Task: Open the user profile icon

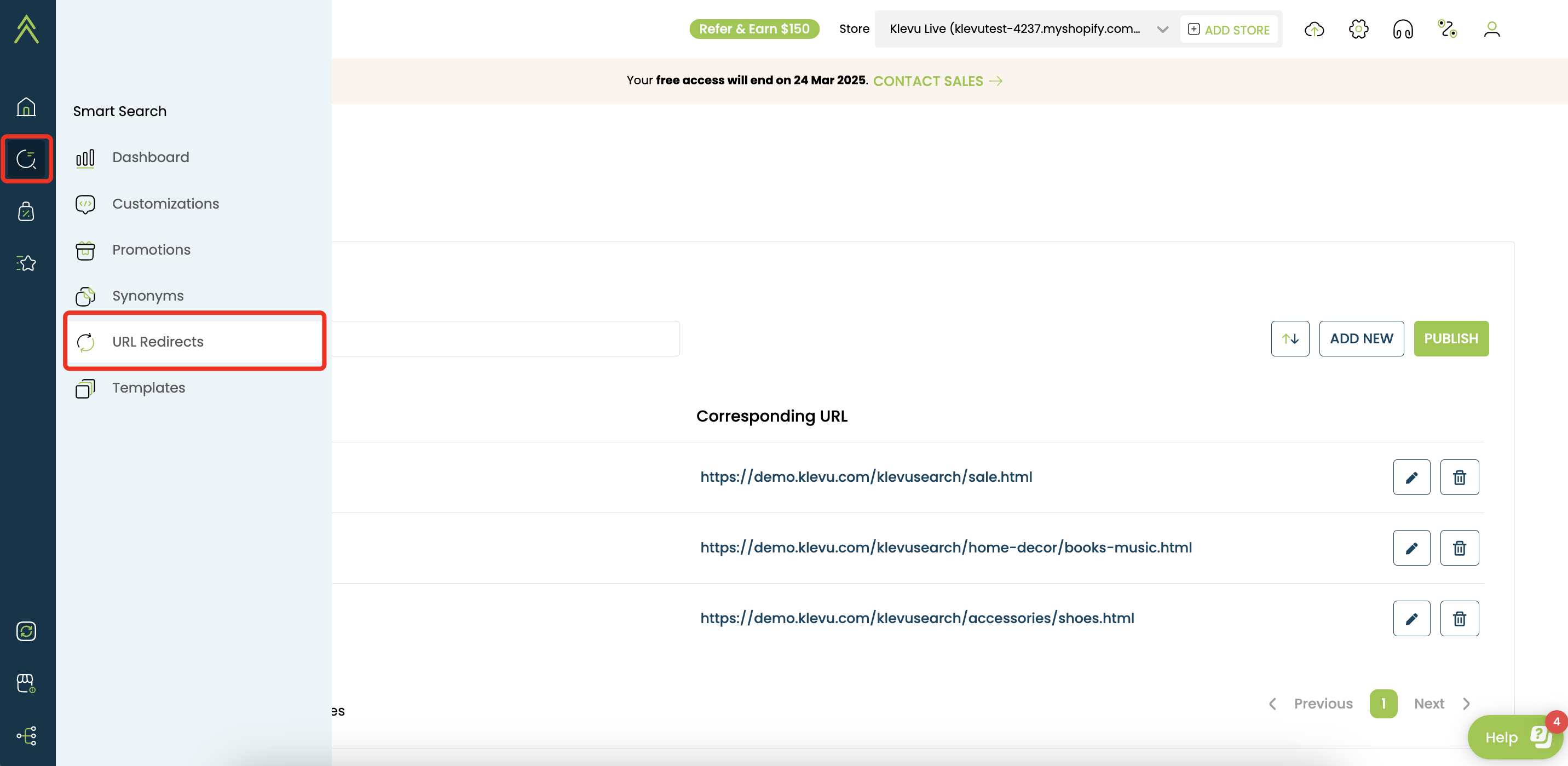Action: tap(1491, 29)
